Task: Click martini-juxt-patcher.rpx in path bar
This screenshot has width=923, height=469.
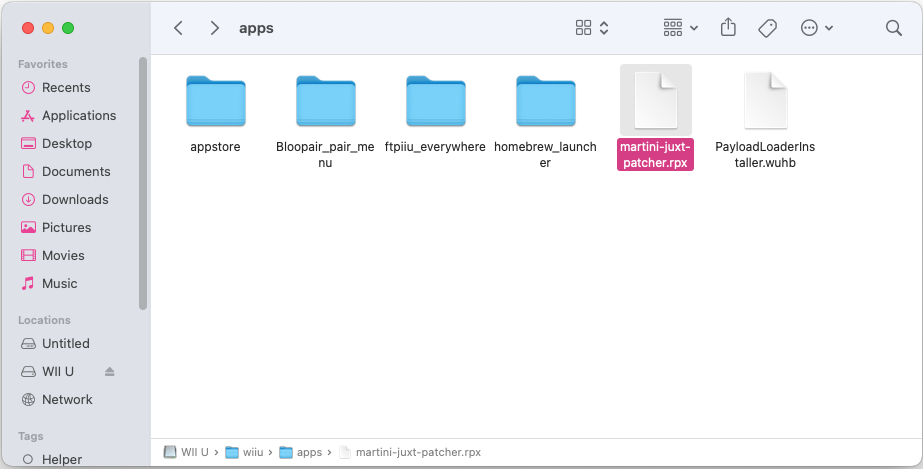Action: pyautogui.click(x=410, y=453)
